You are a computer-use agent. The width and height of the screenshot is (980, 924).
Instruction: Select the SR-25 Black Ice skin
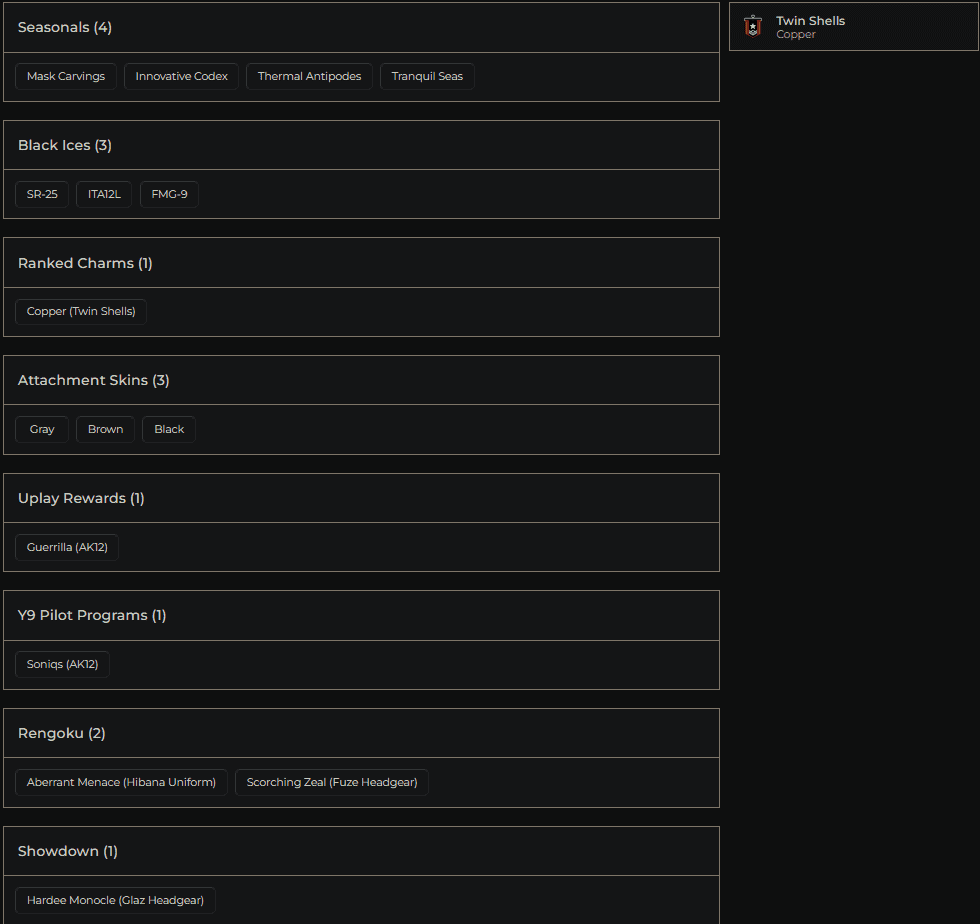tap(41, 194)
